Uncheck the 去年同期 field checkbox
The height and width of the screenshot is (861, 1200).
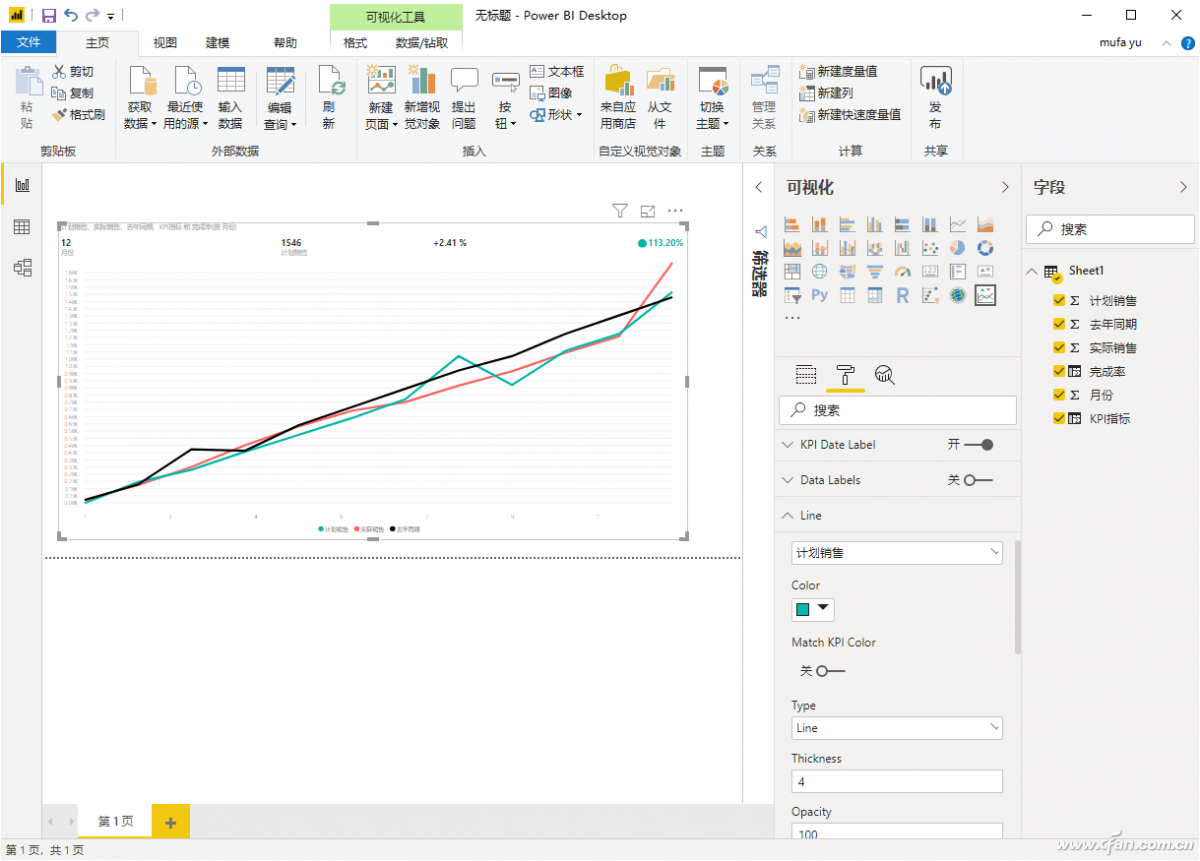[x=1059, y=324]
